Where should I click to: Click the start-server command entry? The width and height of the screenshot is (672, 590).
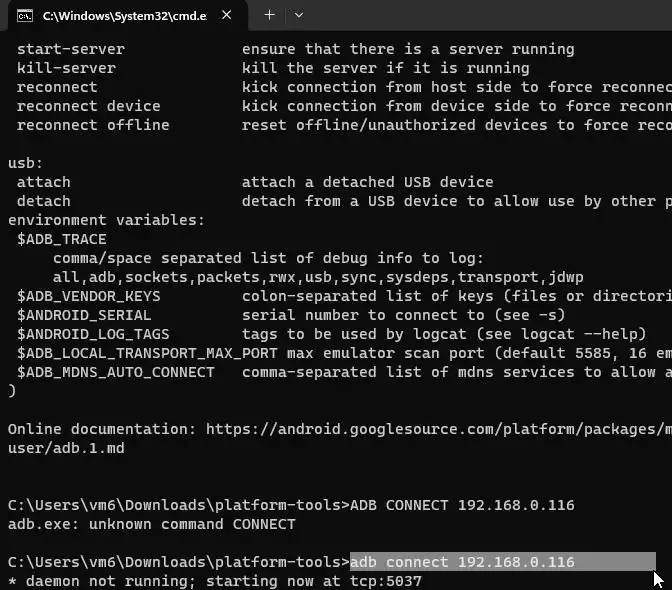71,49
